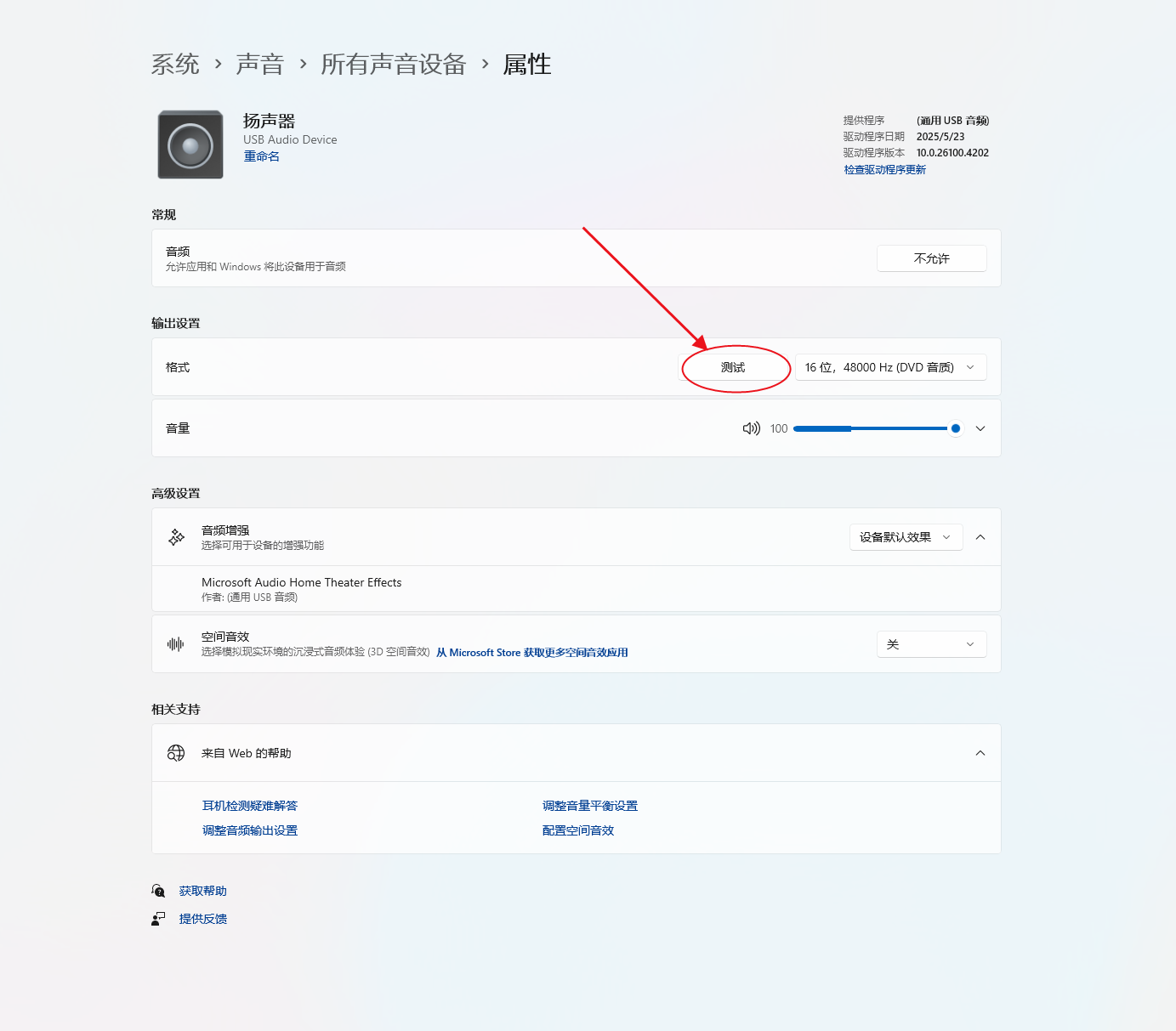This screenshot has width=1176, height=1031.
Task: Click 不允许 to block audio usage
Action: [931, 258]
